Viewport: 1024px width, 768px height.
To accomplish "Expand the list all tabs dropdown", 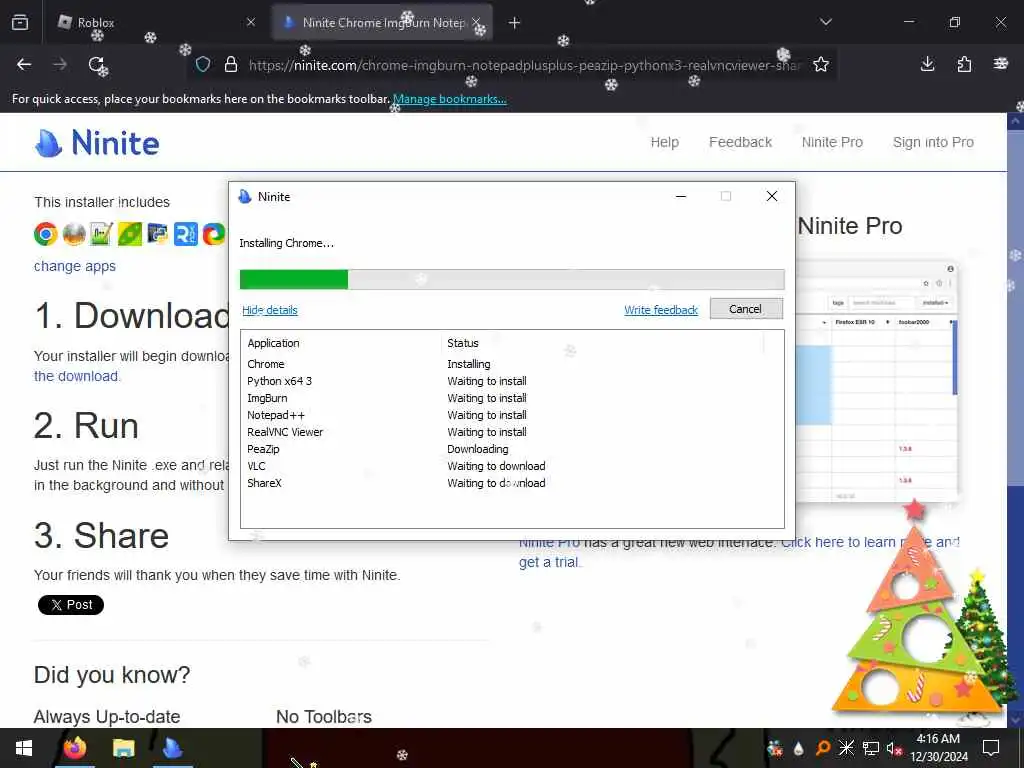I will (826, 22).
